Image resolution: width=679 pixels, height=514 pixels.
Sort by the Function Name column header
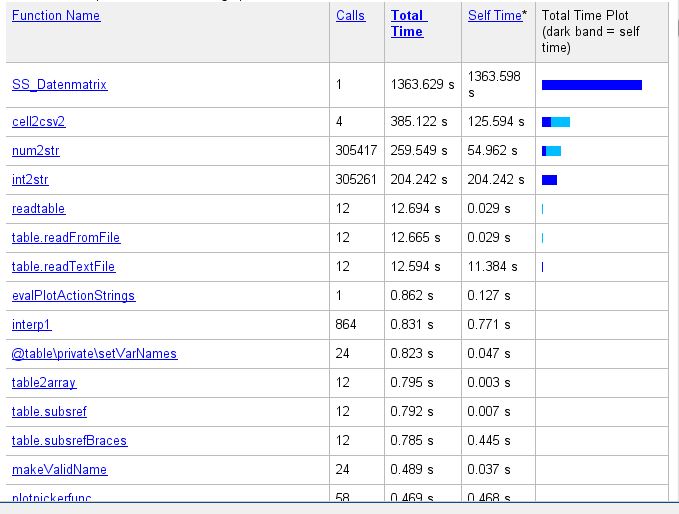tap(56, 16)
